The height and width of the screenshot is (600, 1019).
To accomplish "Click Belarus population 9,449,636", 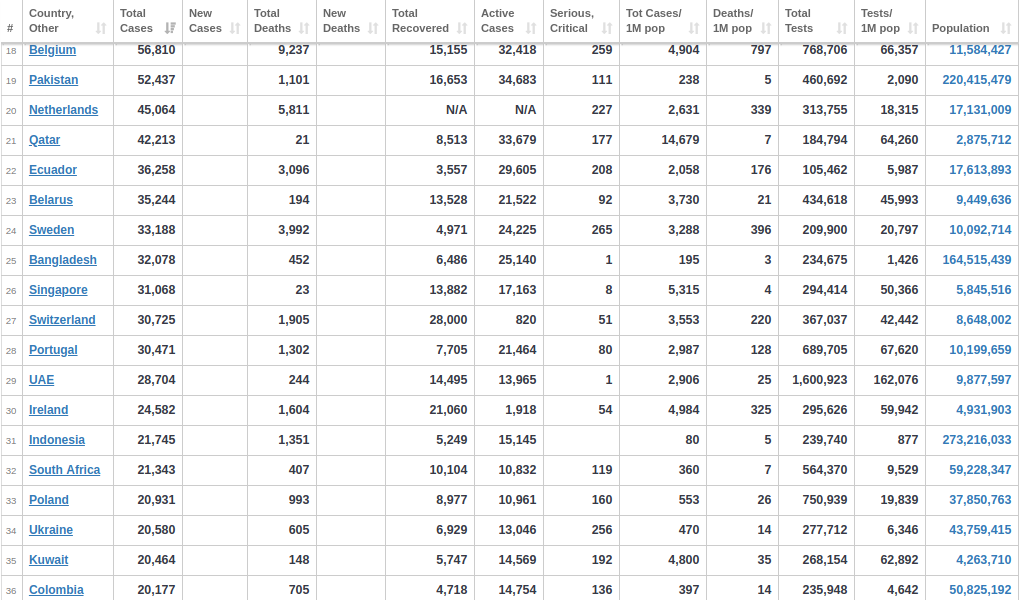I will pyautogui.click(x=983, y=200).
